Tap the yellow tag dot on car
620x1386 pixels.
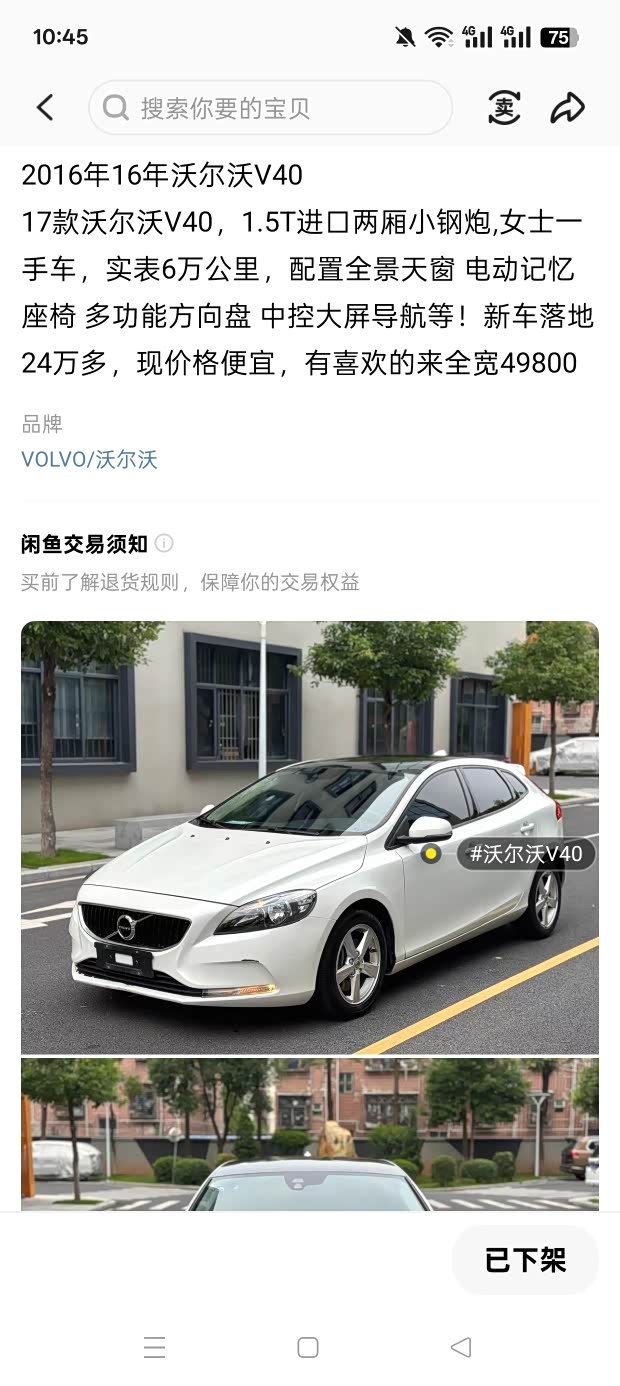click(x=430, y=853)
